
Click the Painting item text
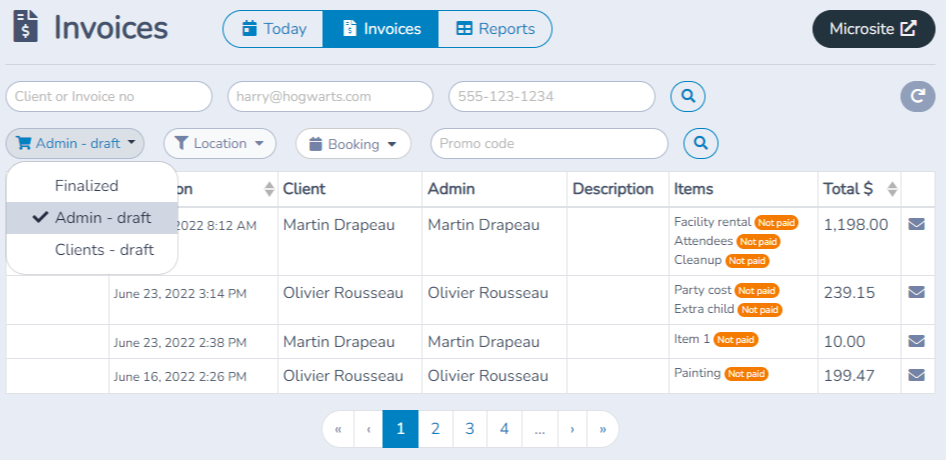[697, 373]
